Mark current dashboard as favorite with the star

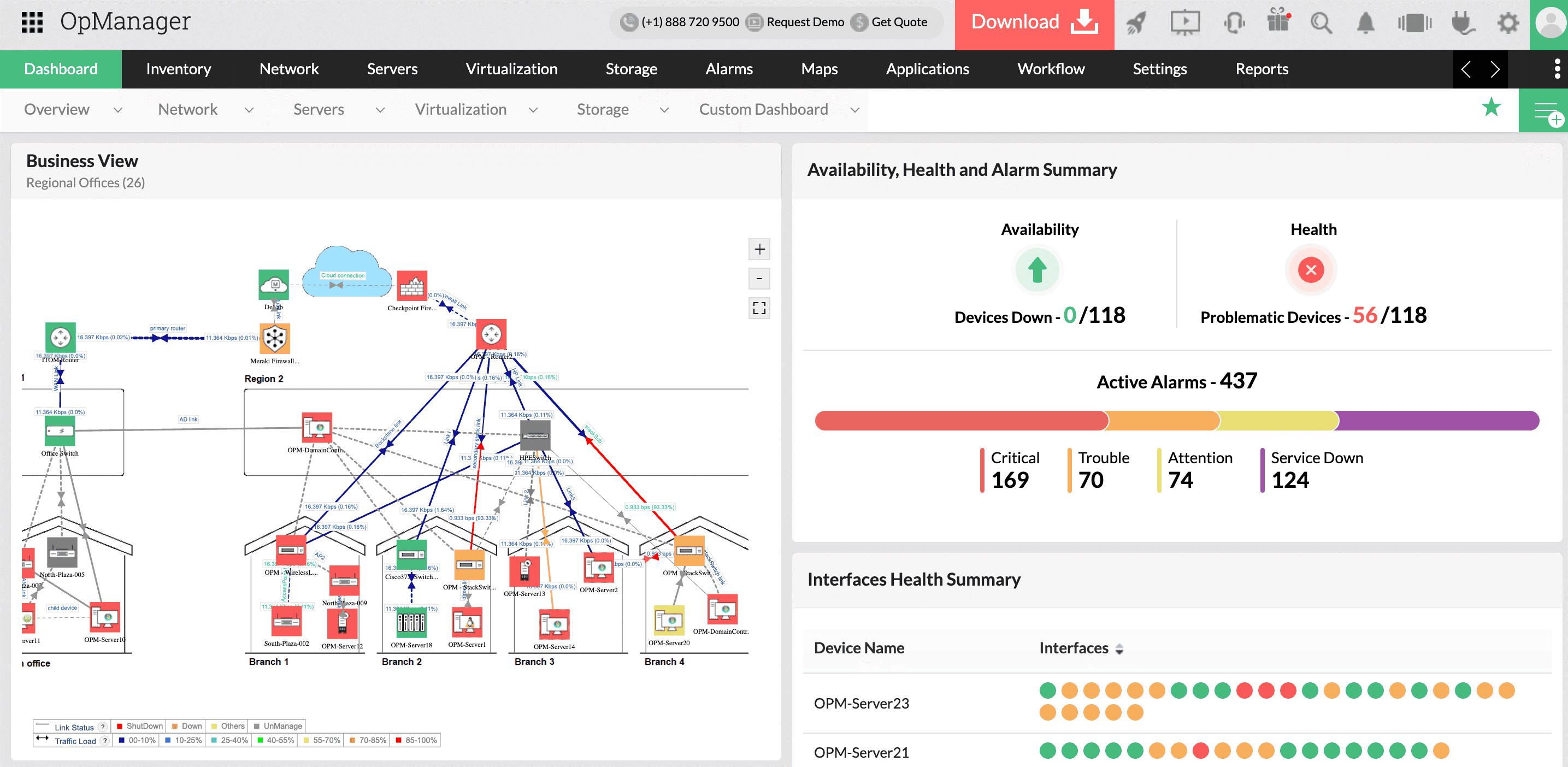pyautogui.click(x=1492, y=109)
